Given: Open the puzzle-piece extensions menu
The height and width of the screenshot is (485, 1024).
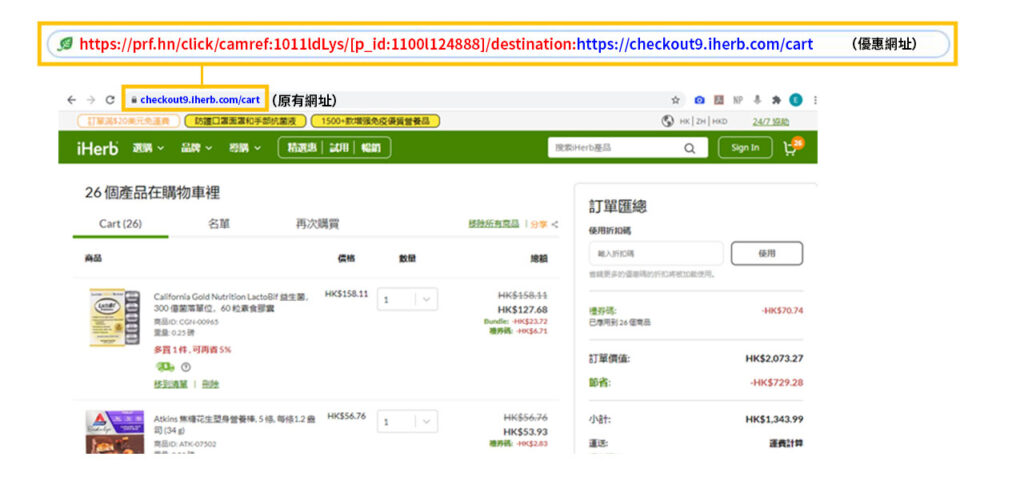Looking at the screenshot, I should (x=776, y=100).
